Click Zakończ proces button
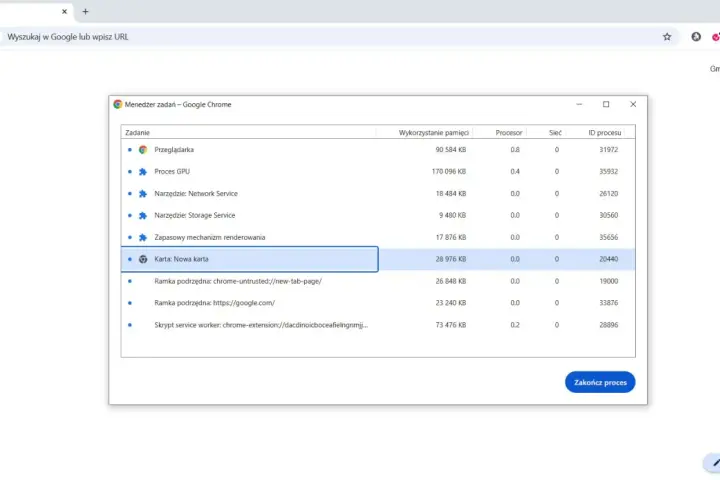Screen dimensions: 720x480 click(600, 382)
